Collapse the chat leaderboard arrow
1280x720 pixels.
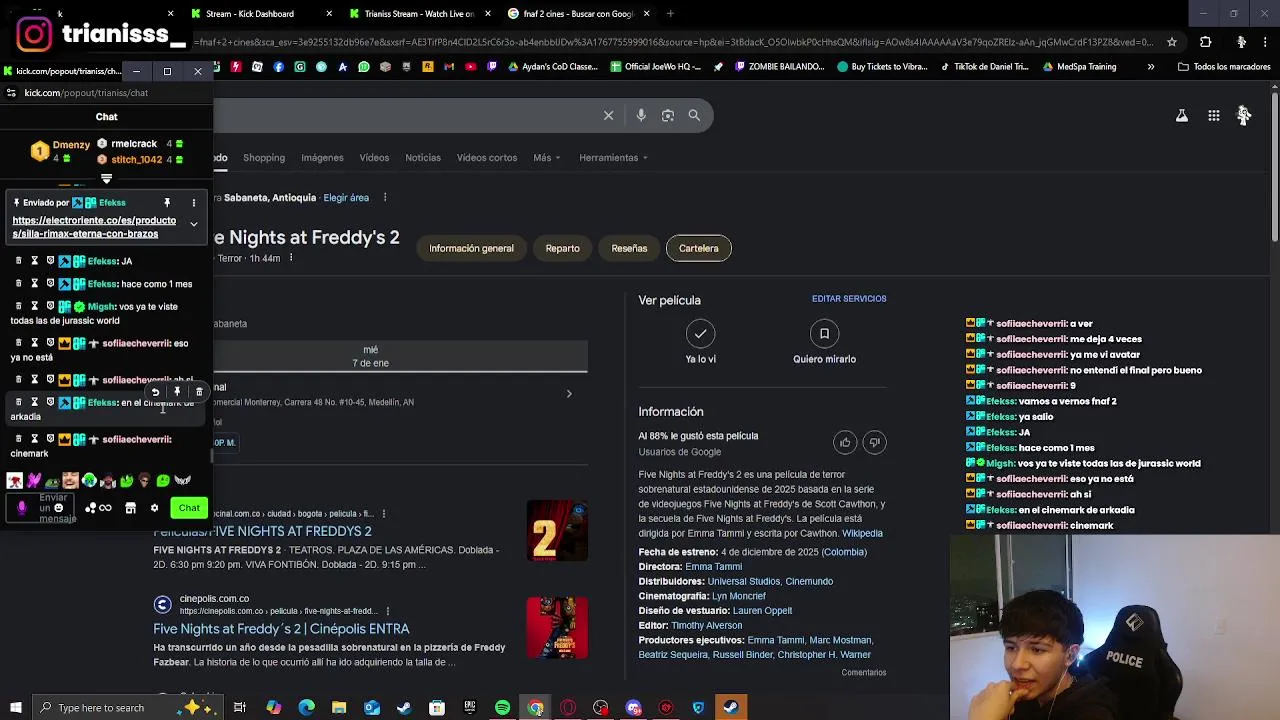pyautogui.click(x=106, y=179)
